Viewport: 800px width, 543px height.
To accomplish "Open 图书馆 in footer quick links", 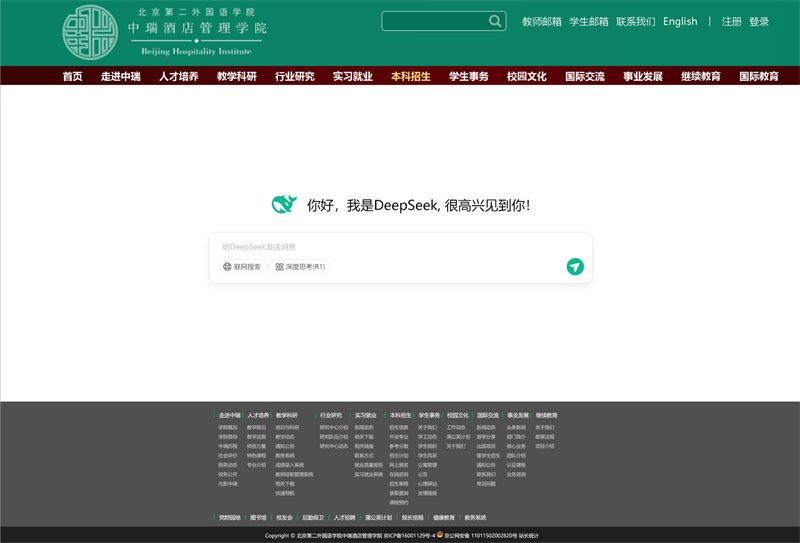I will (258, 517).
